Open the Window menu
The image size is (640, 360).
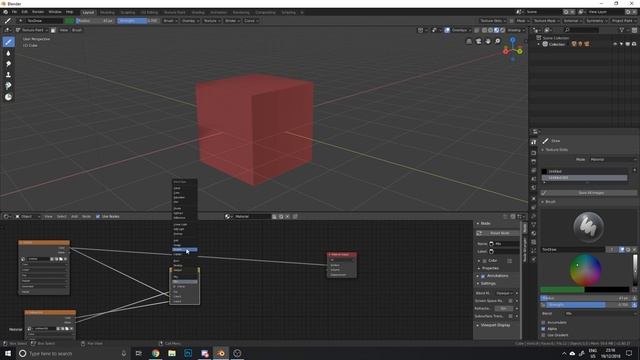[55, 12]
